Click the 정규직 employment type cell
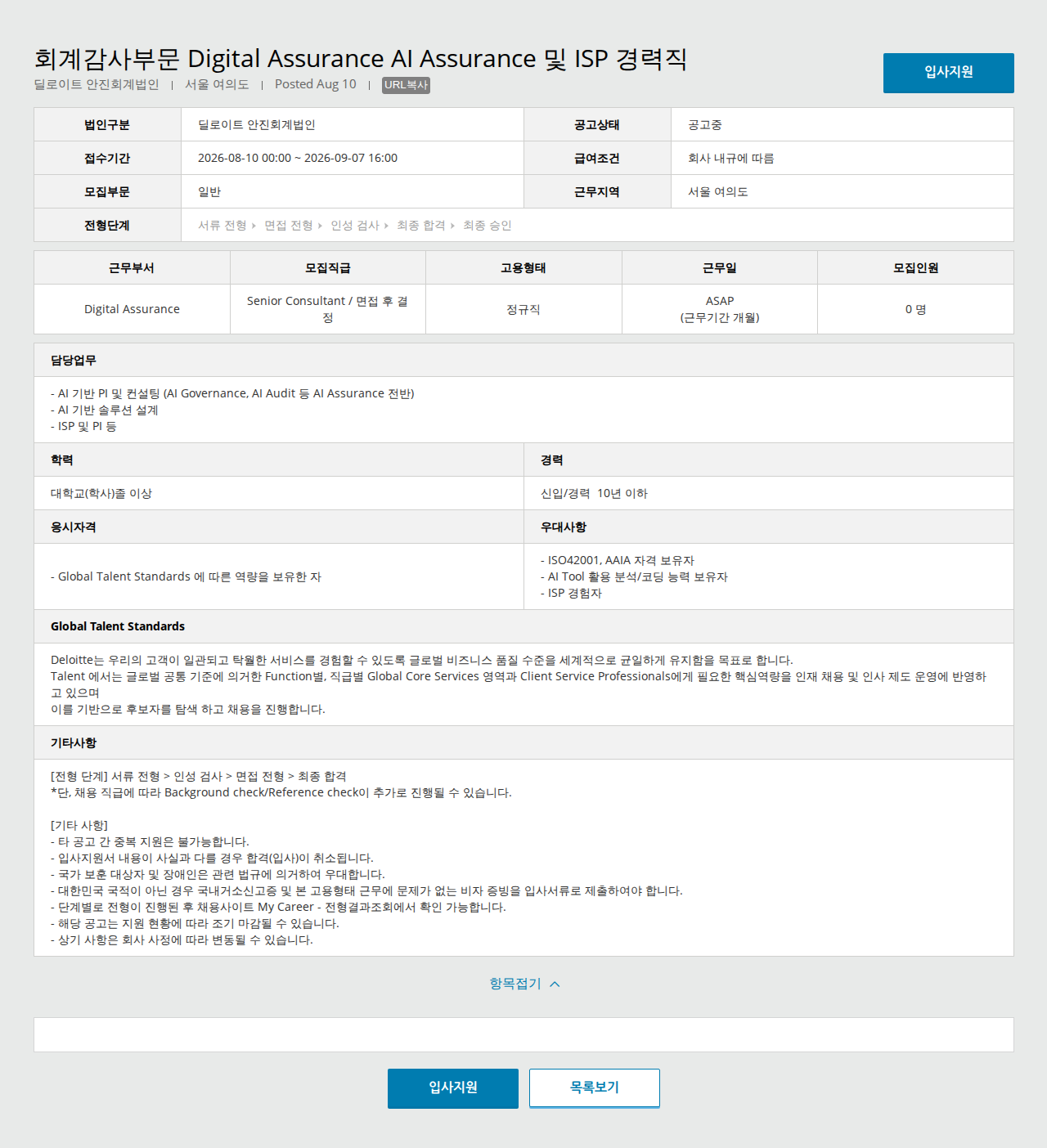The image size is (1047, 1148). click(x=523, y=309)
